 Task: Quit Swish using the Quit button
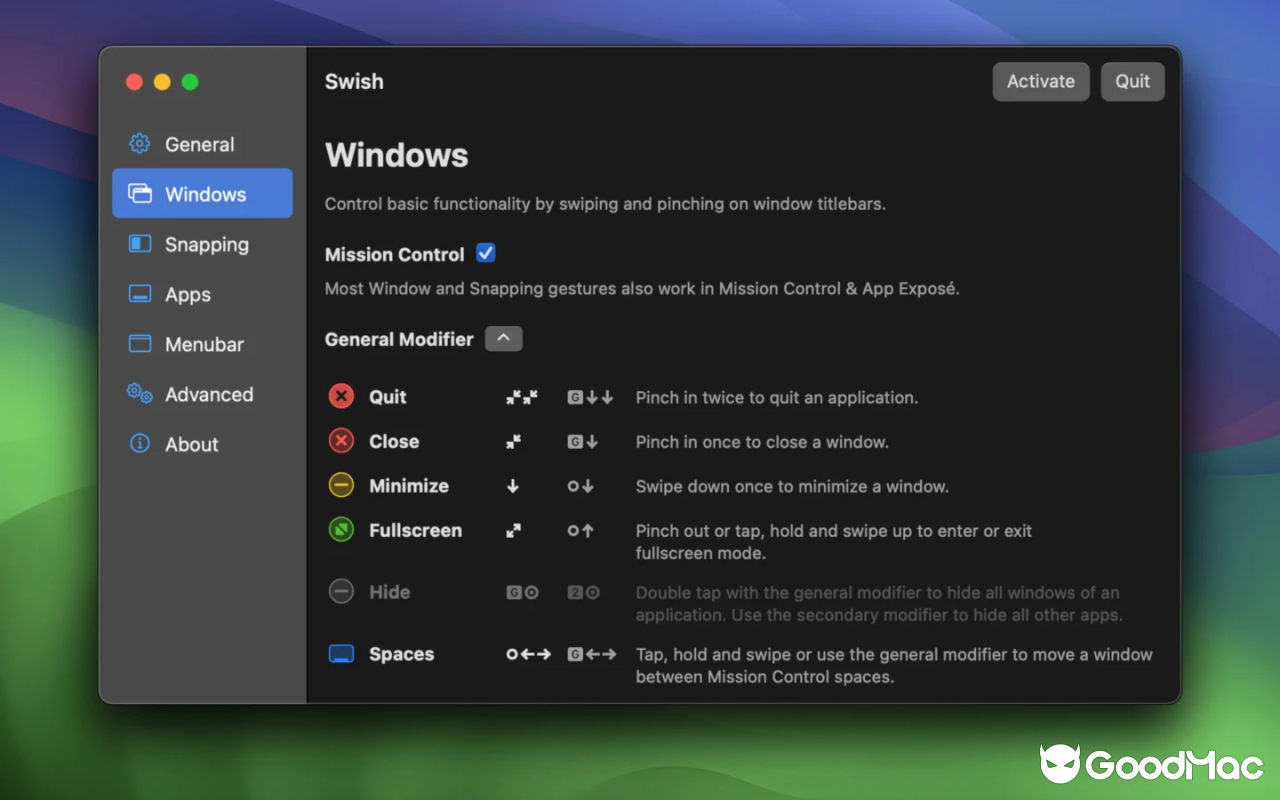point(1132,81)
